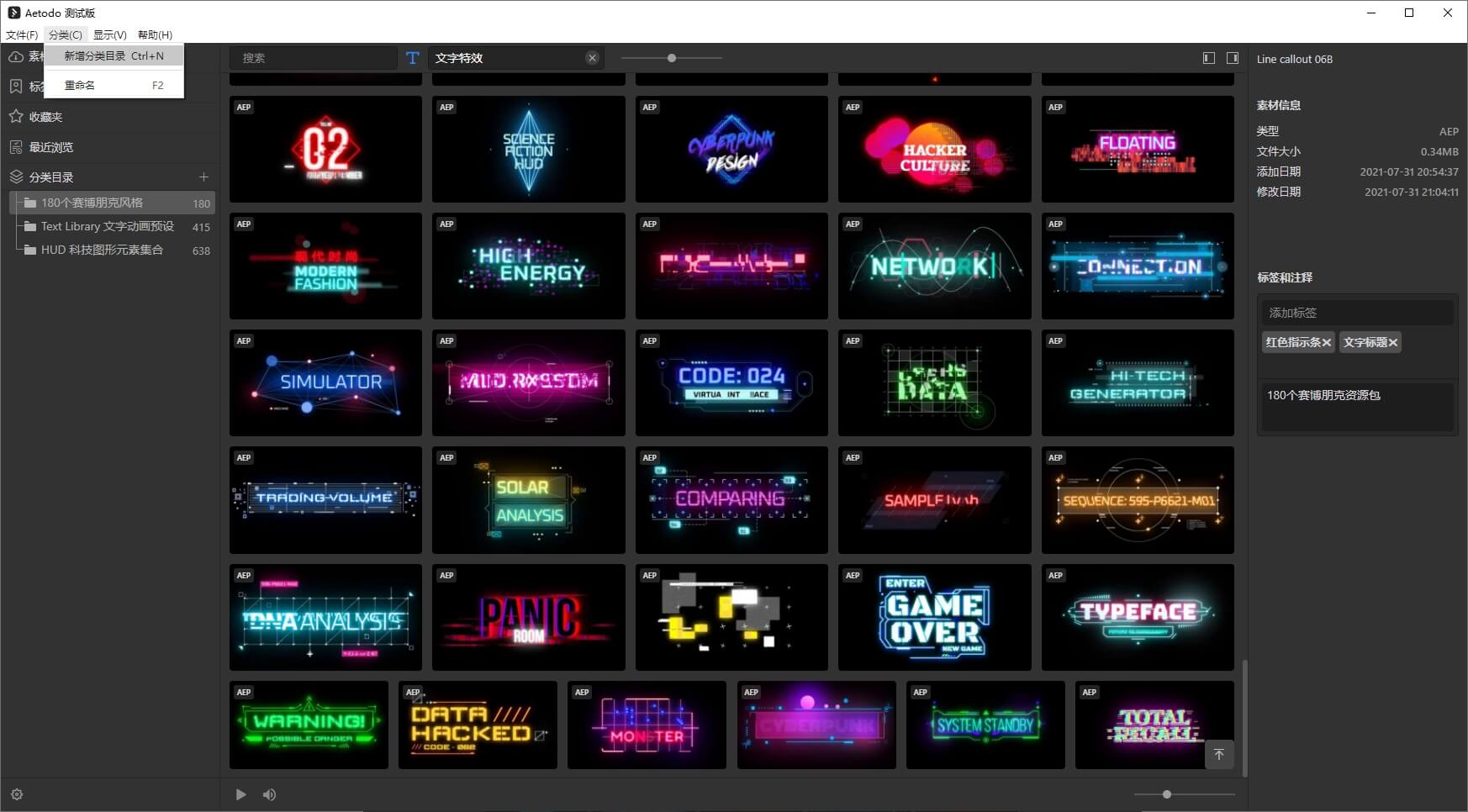
Task: Select Text Library 文字动画预设 folder
Action: (x=112, y=226)
